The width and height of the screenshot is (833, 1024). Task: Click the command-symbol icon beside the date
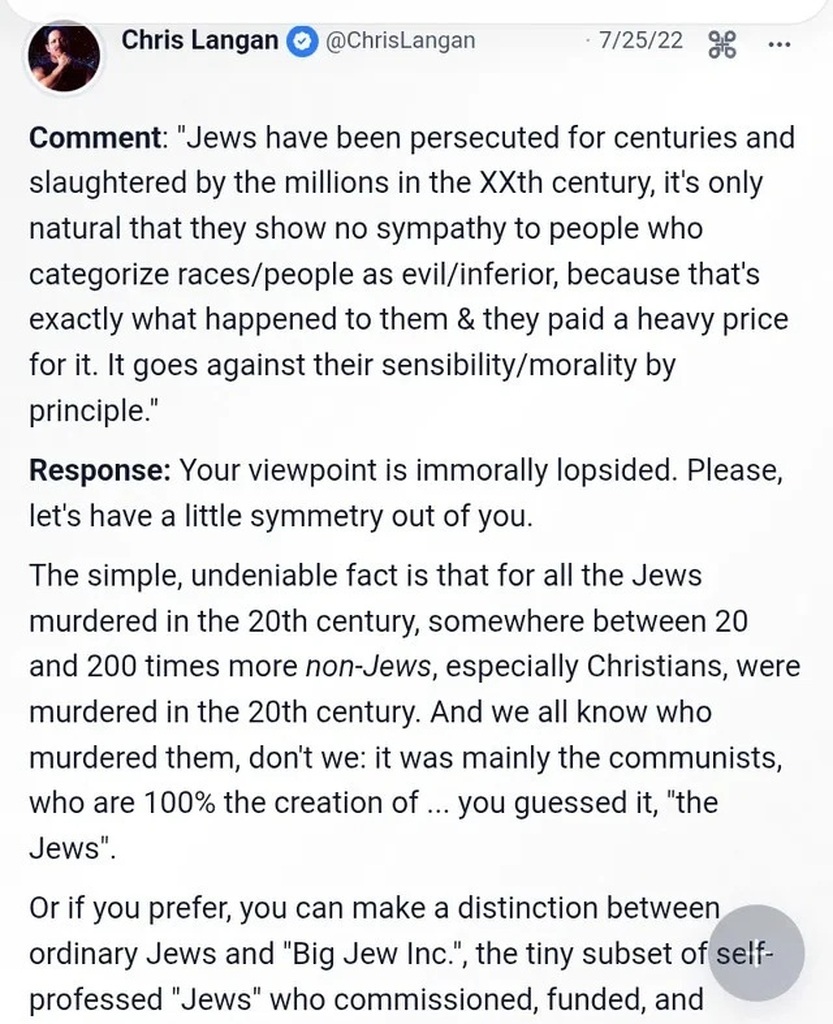(721, 44)
